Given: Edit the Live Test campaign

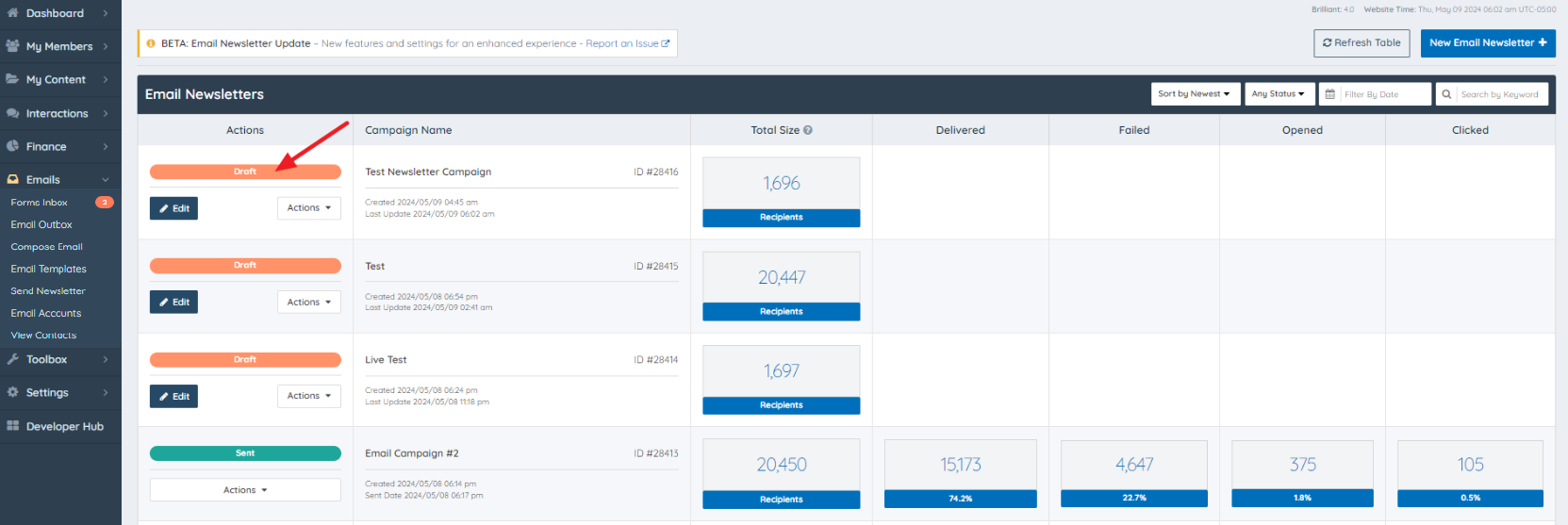Looking at the screenshot, I should click(173, 396).
